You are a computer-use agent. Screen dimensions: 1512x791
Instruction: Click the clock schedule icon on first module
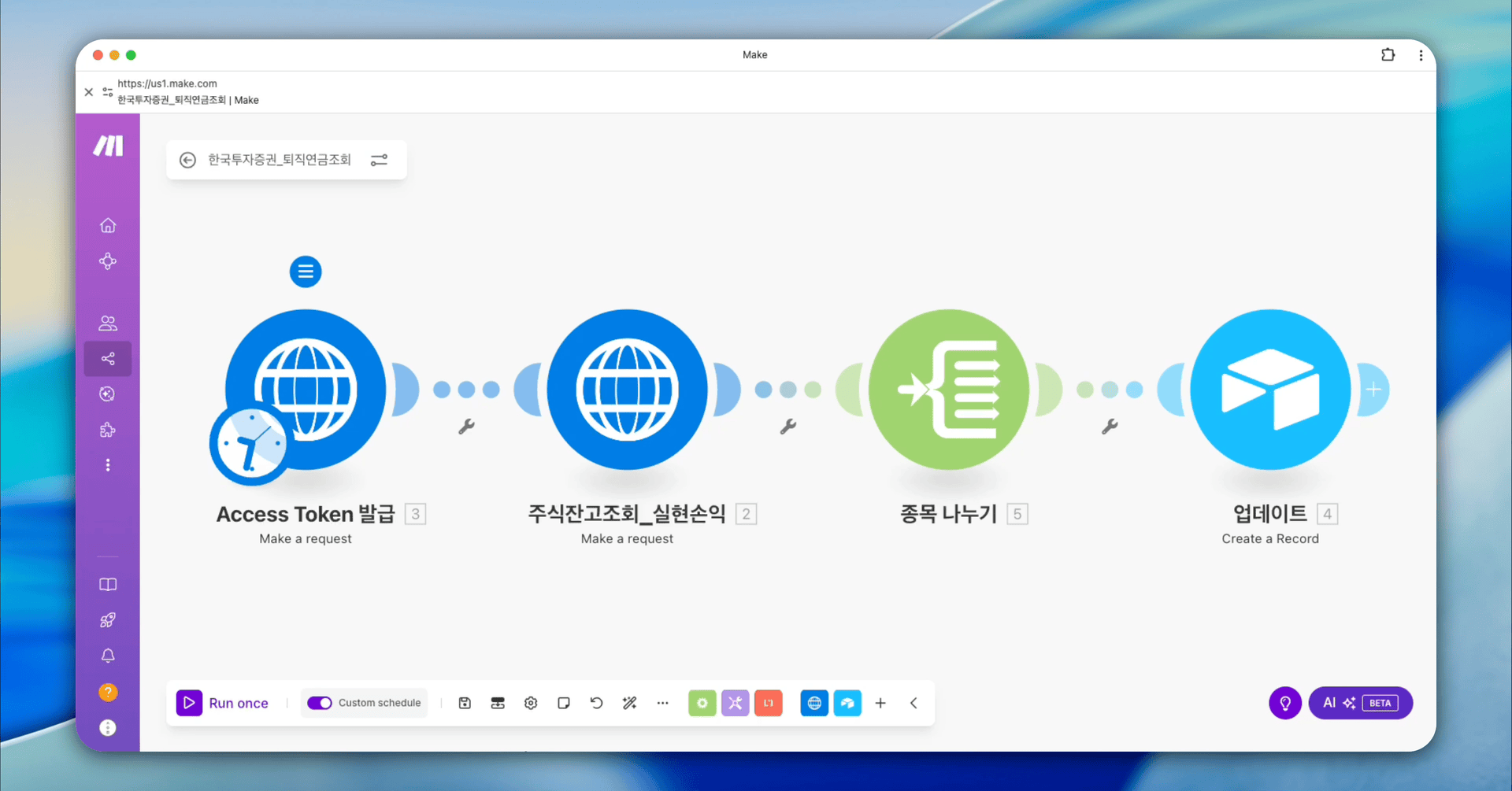(250, 444)
